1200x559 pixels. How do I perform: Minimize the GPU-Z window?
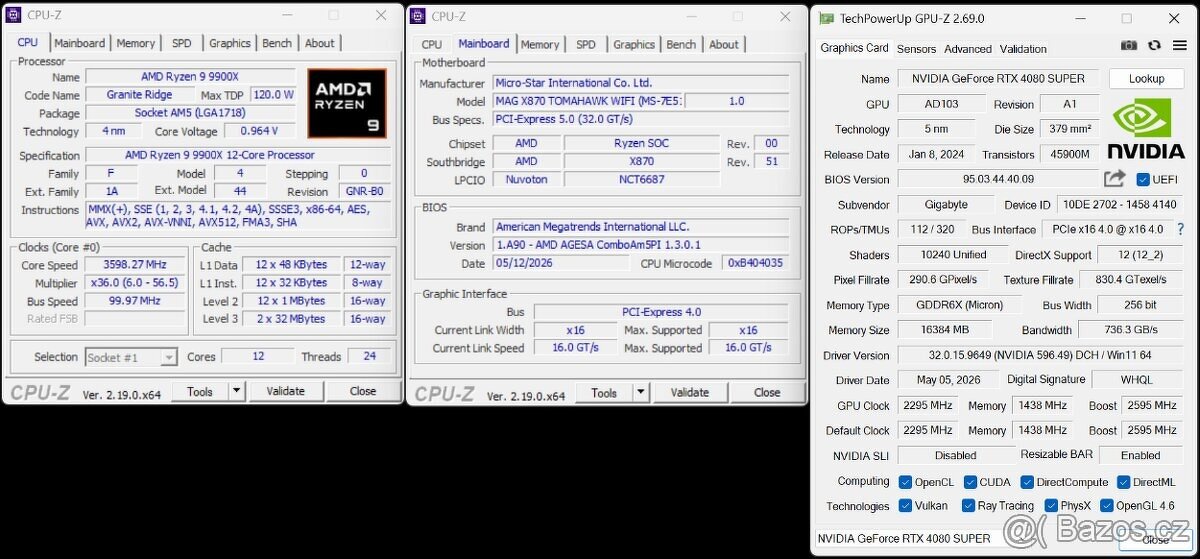[x=1081, y=18]
